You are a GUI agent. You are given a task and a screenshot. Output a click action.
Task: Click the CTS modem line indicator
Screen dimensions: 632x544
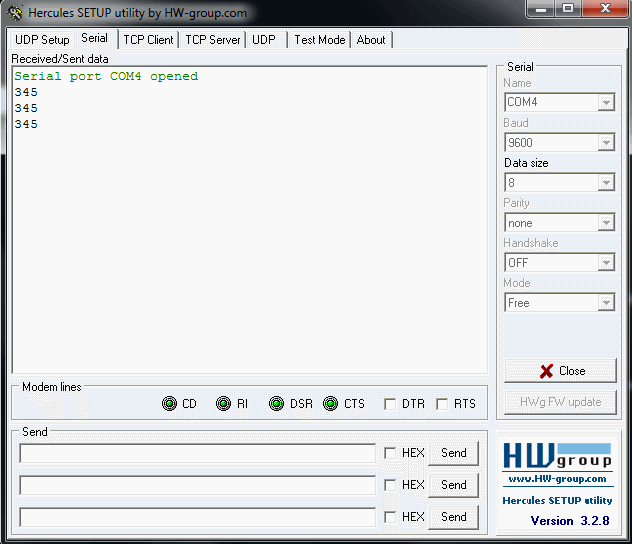point(331,403)
